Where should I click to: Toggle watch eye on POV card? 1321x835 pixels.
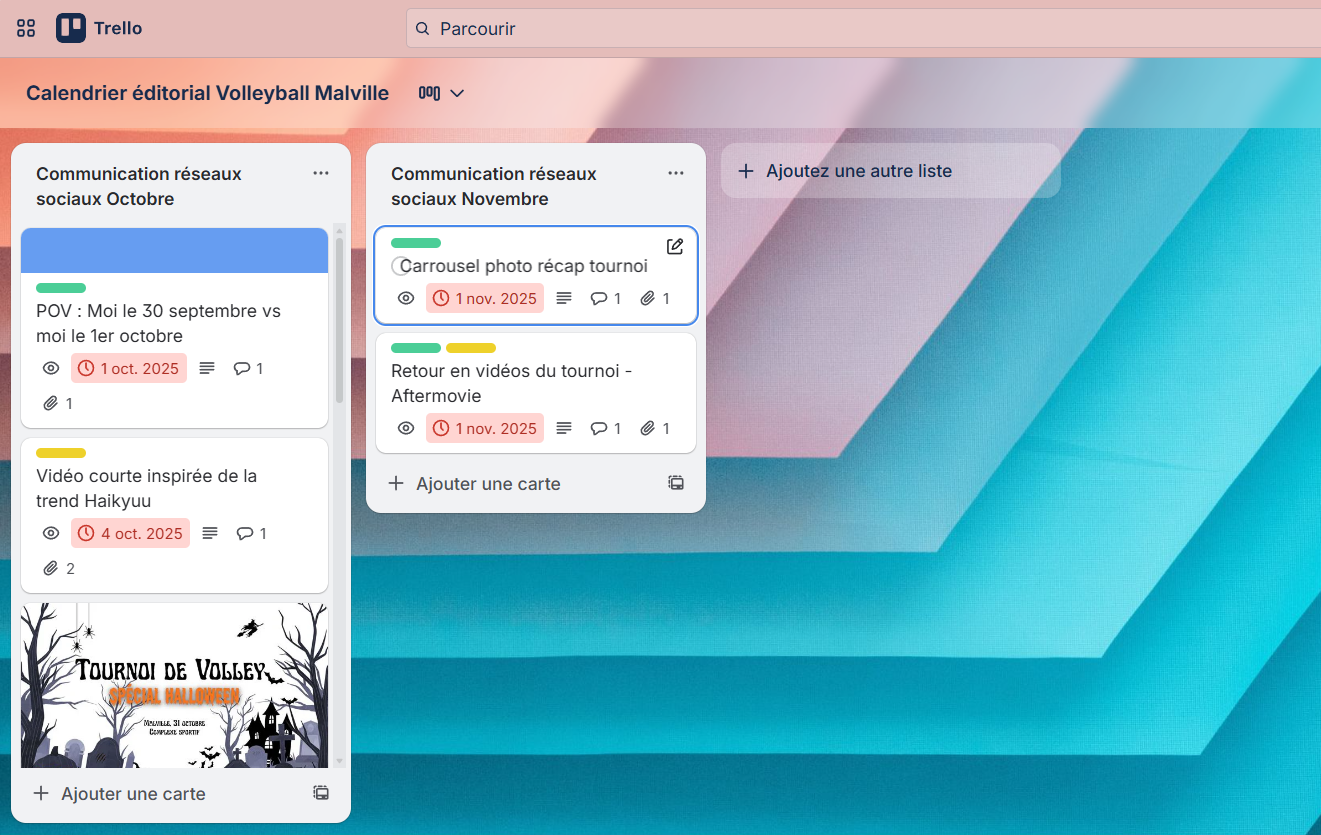tap(51, 368)
